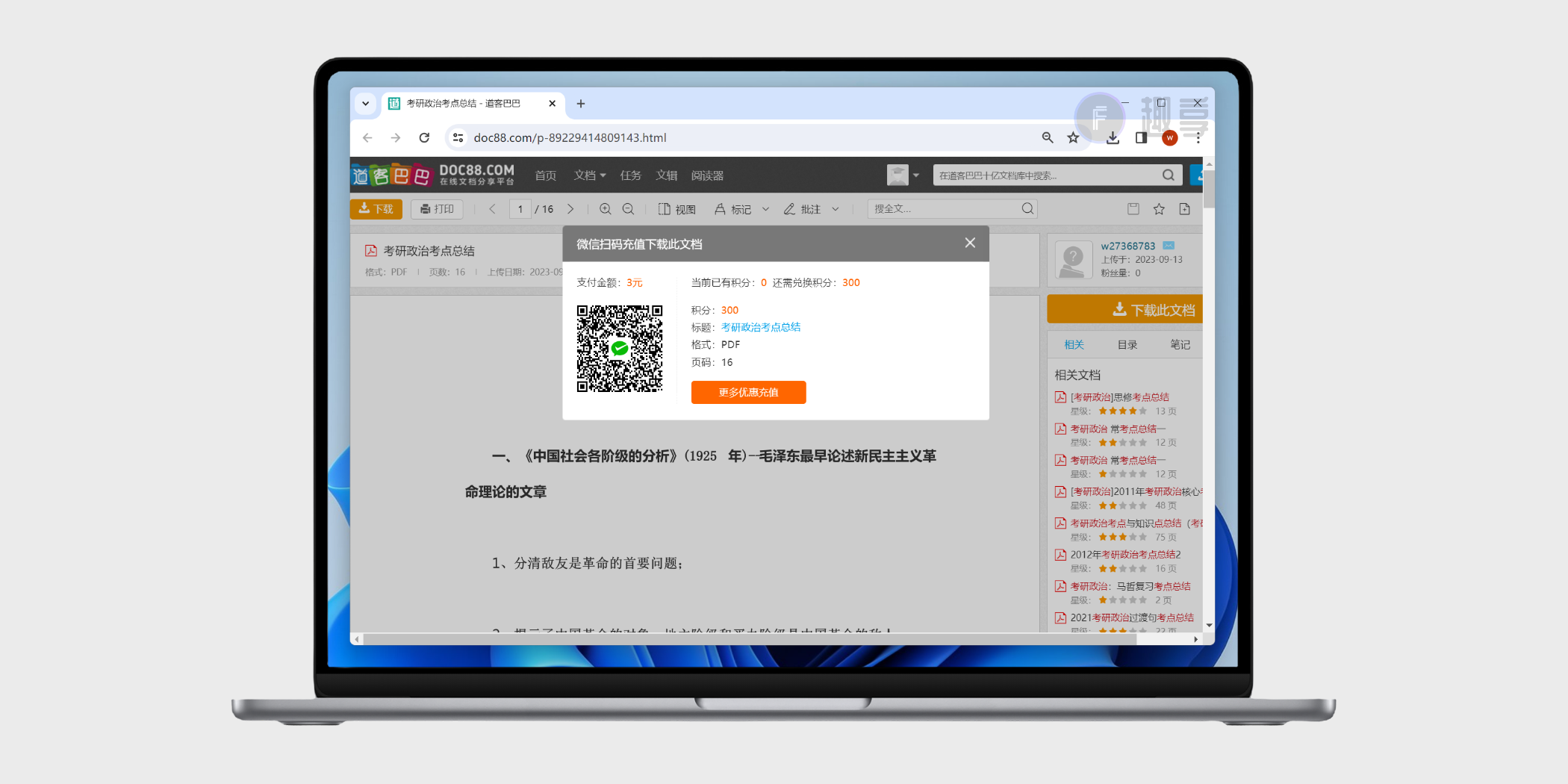Open the tab search chevron dropdown
The height and width of the screenshot is (784, 1568).
365,104
